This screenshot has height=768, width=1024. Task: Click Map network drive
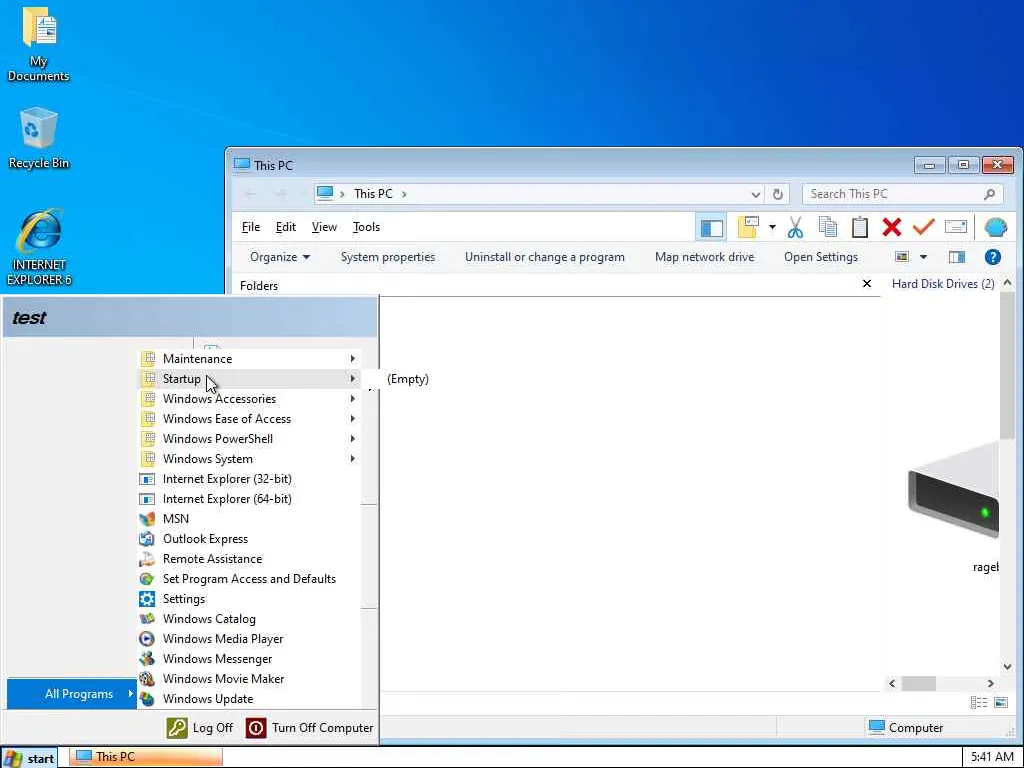(x=705, y=257)
